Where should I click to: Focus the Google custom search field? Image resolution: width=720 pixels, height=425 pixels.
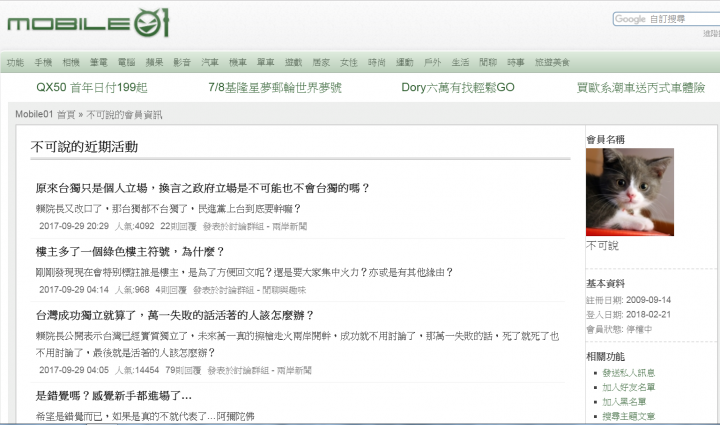coord(667,19)
